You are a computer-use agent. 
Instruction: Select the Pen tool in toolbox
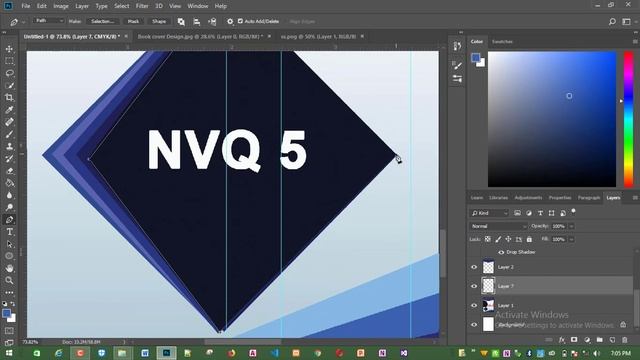coord(9,220)
